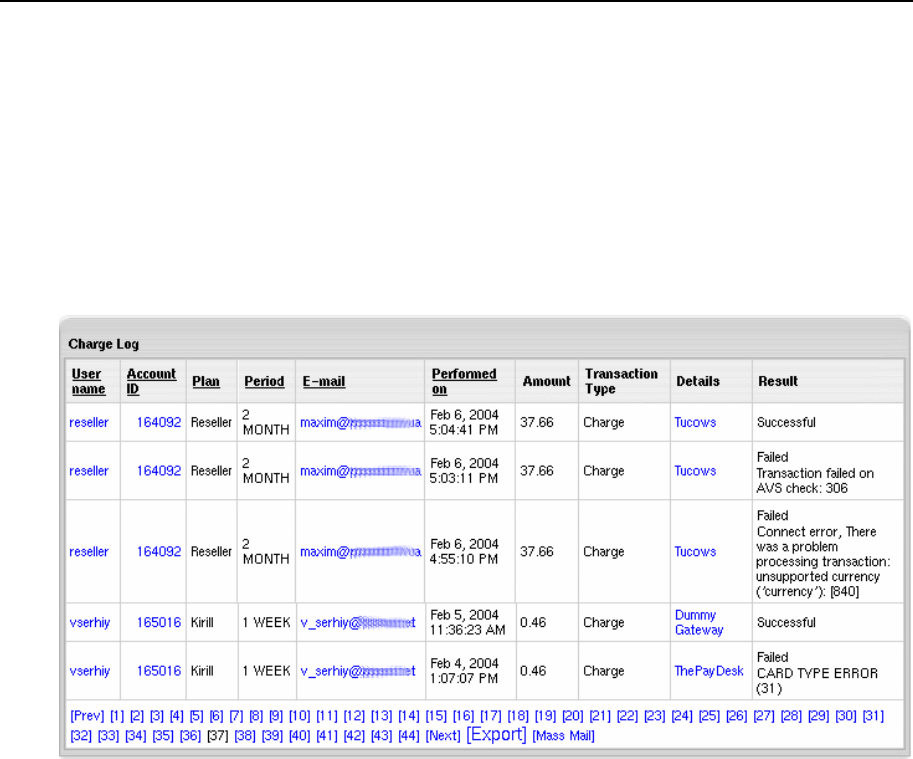This screenshot has height=759, width=913.
Task: Go to next page with [Next]
Action: [443, 736]
